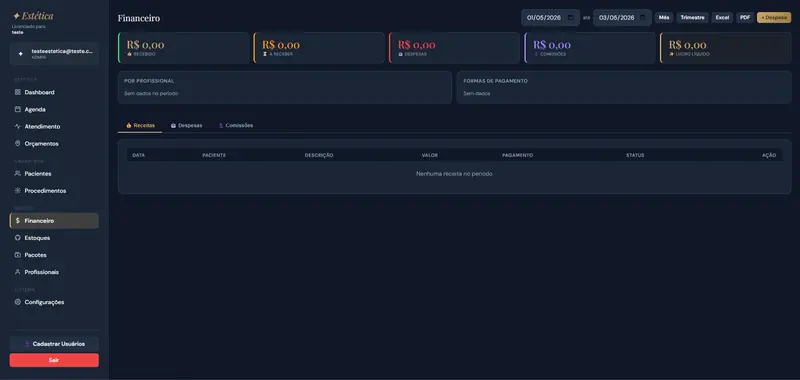Click the Trimestre period button
This screenshot has width=800, height=380.
click(692, 17)
